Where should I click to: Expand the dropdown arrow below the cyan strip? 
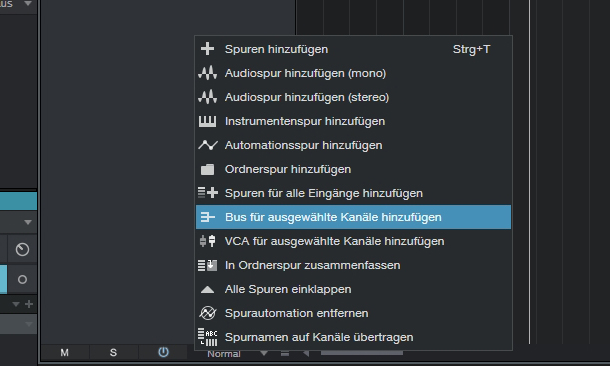tap(28, 222)
